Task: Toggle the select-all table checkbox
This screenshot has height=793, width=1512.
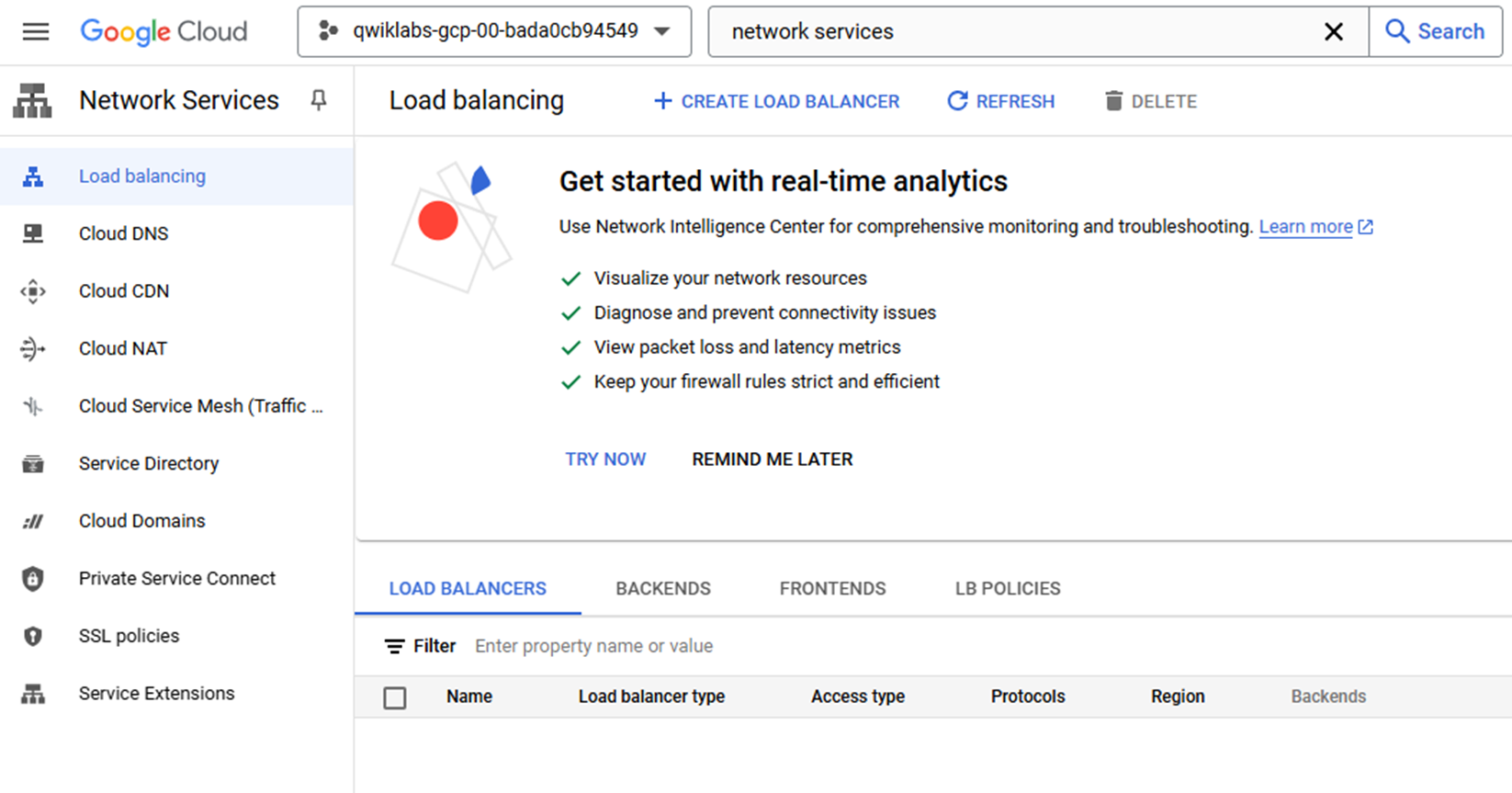Action: point(395,698)
